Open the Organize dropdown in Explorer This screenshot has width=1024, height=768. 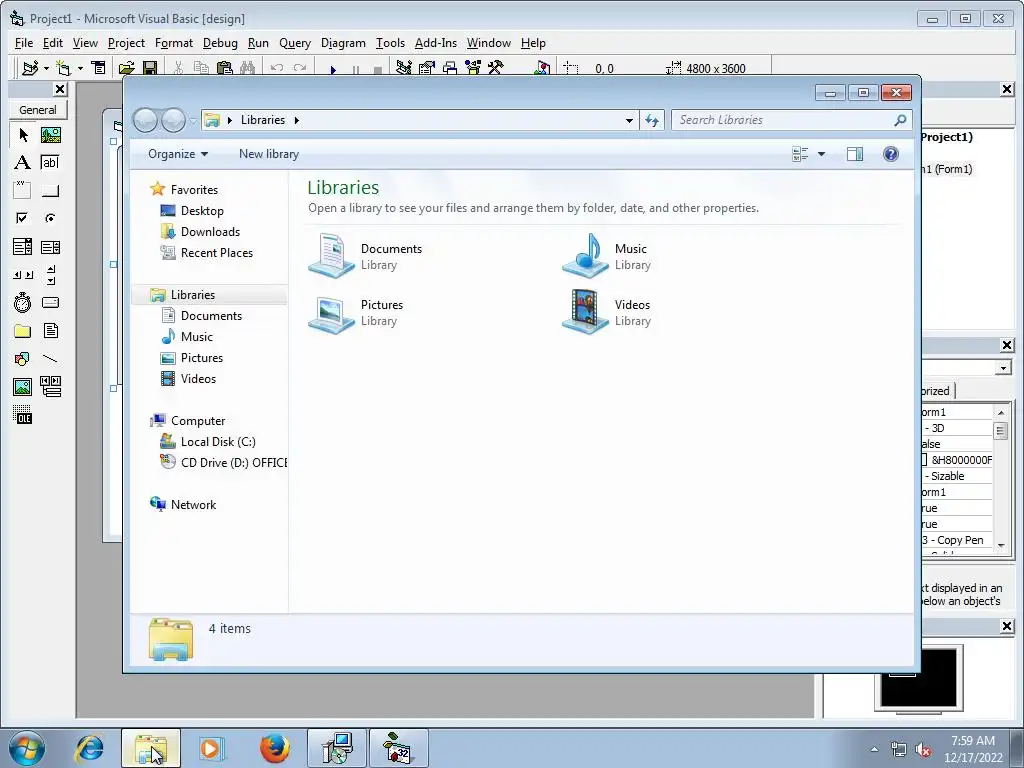pos(178,154)
